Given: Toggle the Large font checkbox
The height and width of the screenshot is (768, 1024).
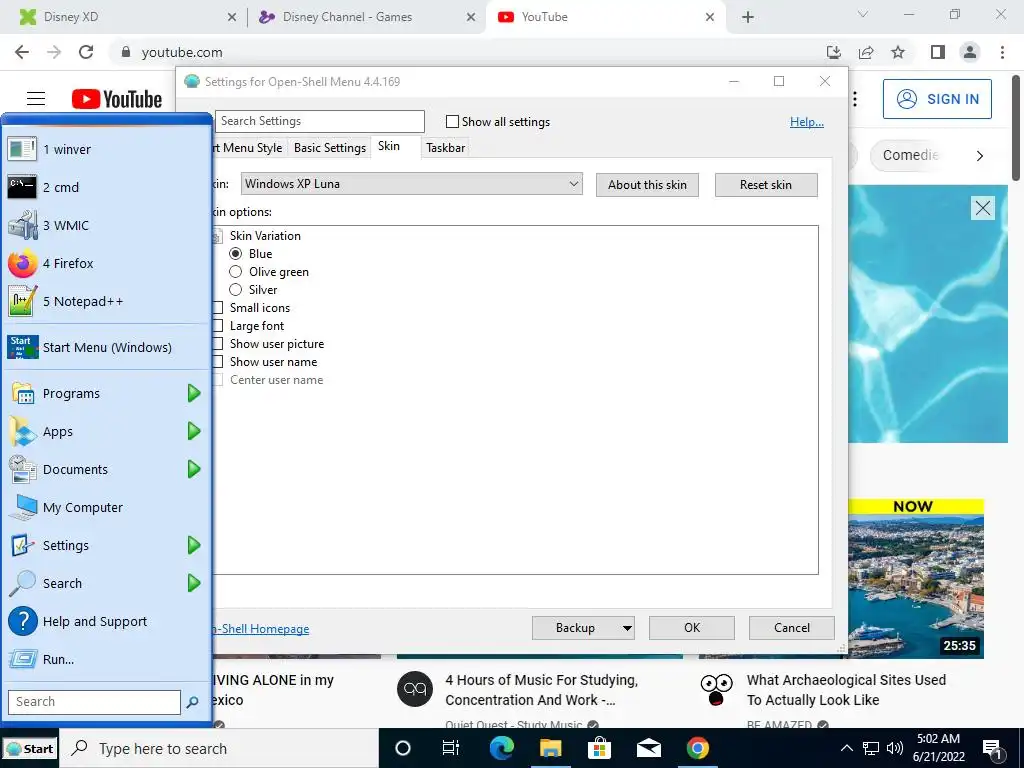Looking at the screenshot, I should [x=217, y=326].
